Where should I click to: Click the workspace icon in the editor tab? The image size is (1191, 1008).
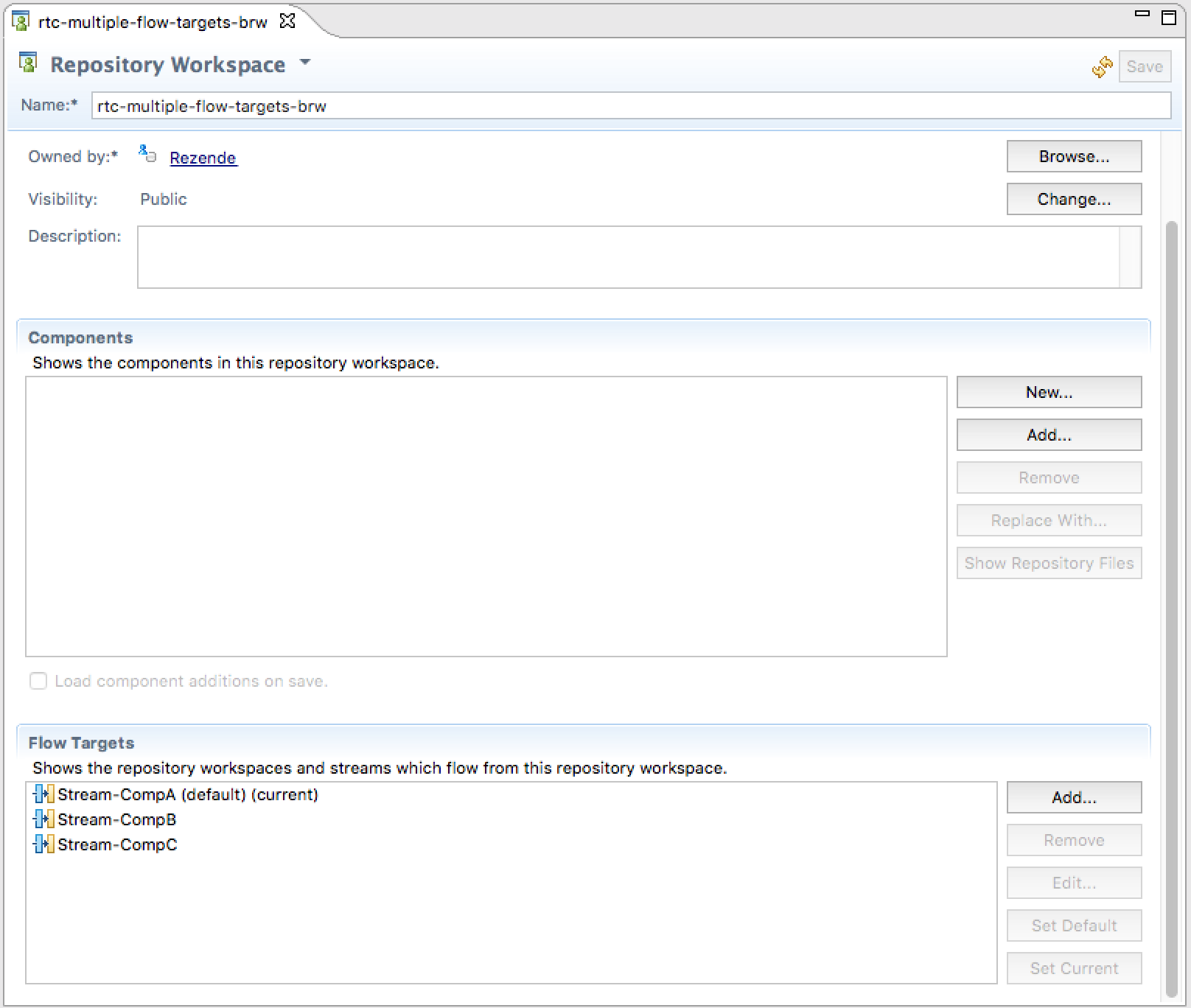(21, 21)
